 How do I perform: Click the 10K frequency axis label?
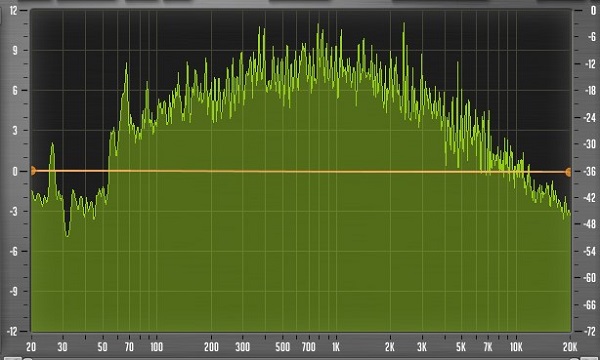tap(516, 347)
